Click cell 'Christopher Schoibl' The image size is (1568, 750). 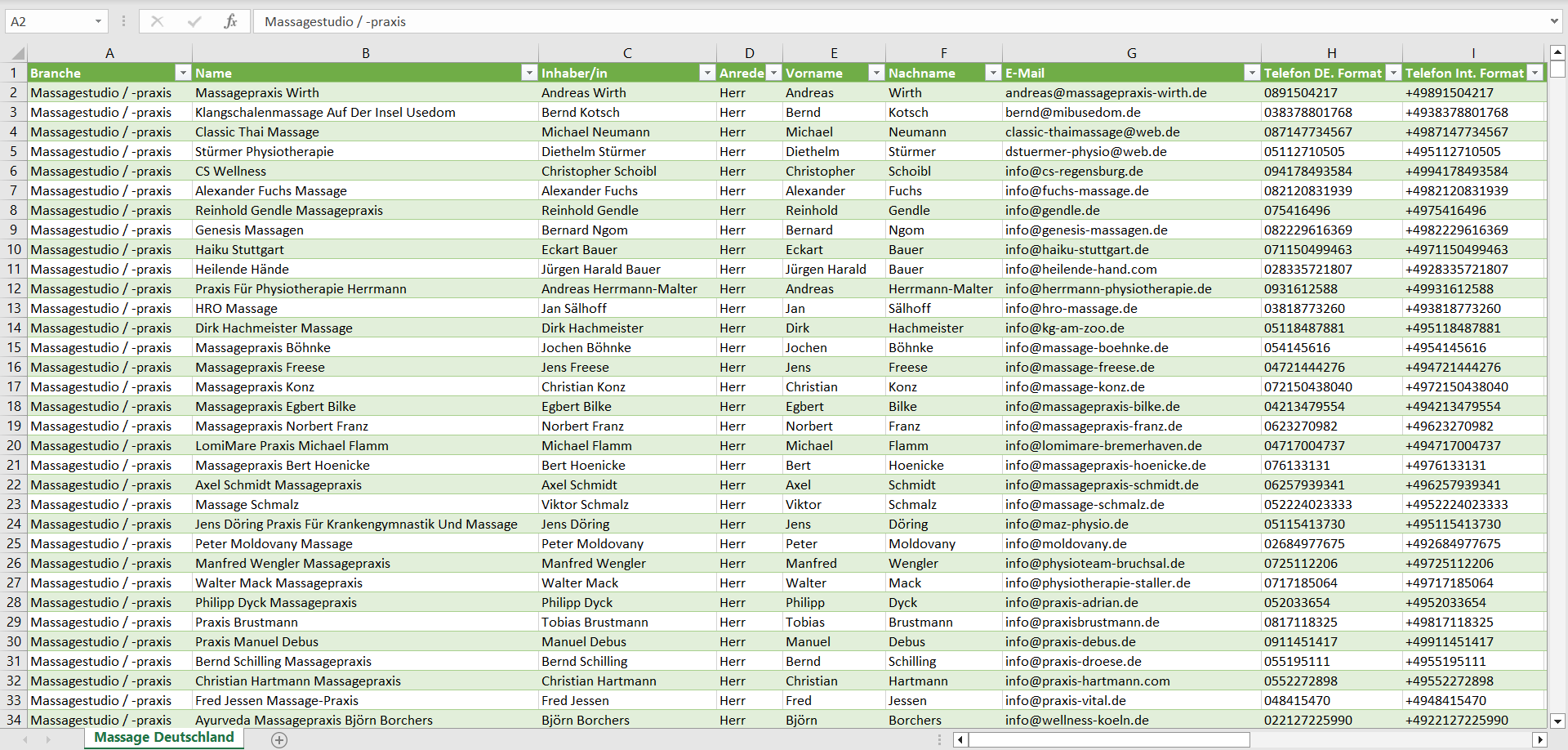point(627,171)
